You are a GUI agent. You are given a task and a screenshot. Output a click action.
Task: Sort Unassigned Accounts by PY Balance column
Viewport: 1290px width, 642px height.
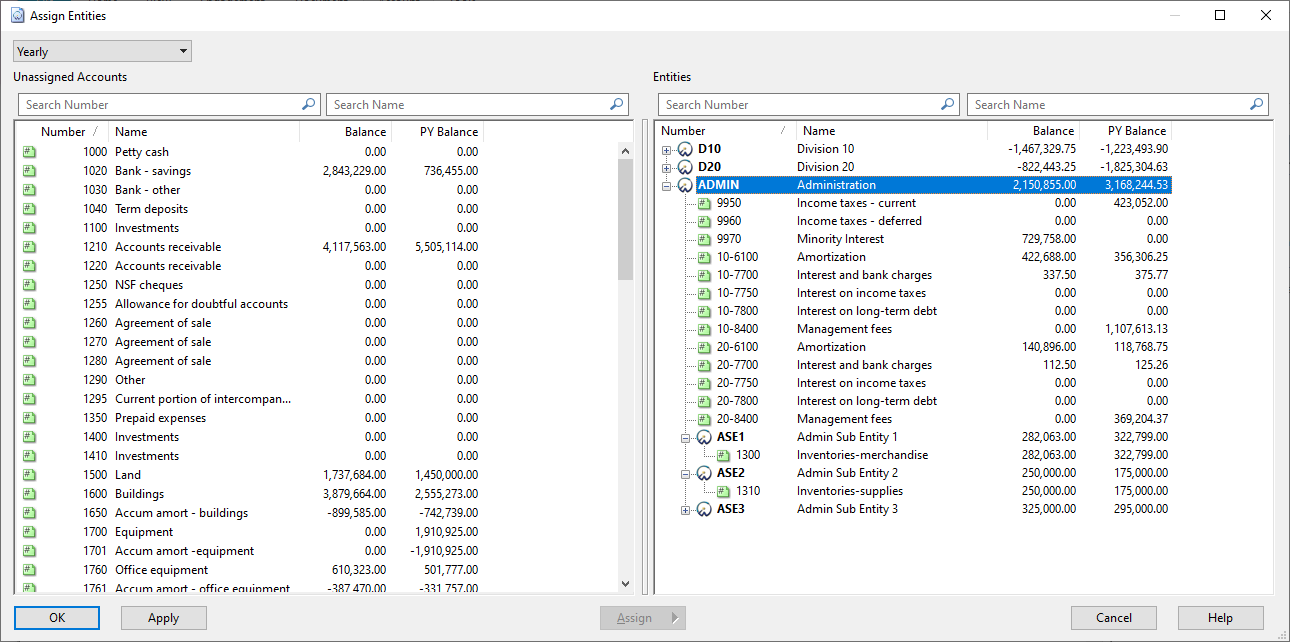(x=436, y=132)
